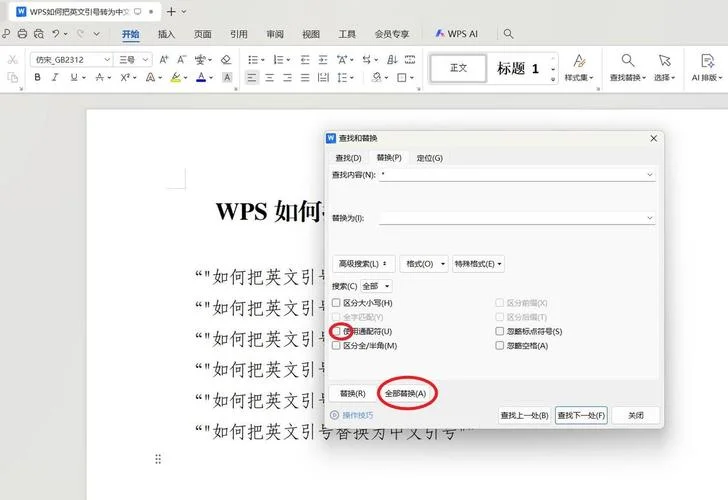
Task: Check 忽略空格(A) checkbox
Action: coord(500,345)
